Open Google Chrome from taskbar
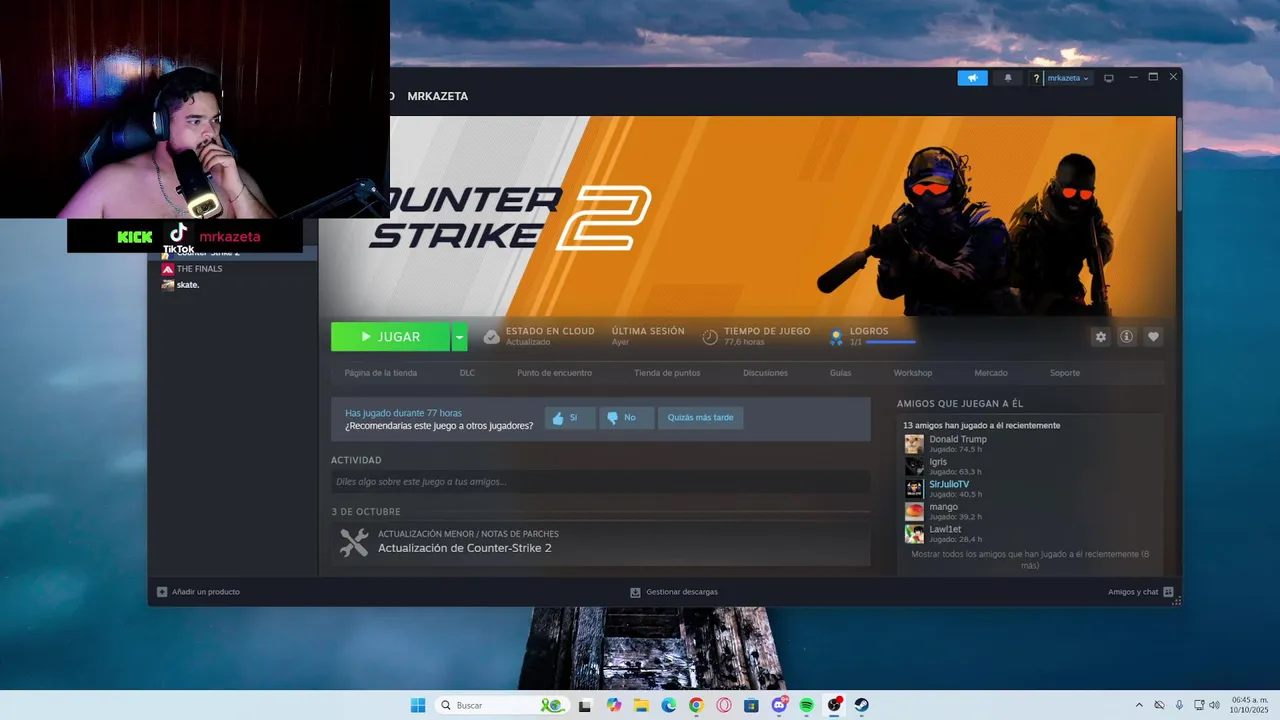 point(696,705)
